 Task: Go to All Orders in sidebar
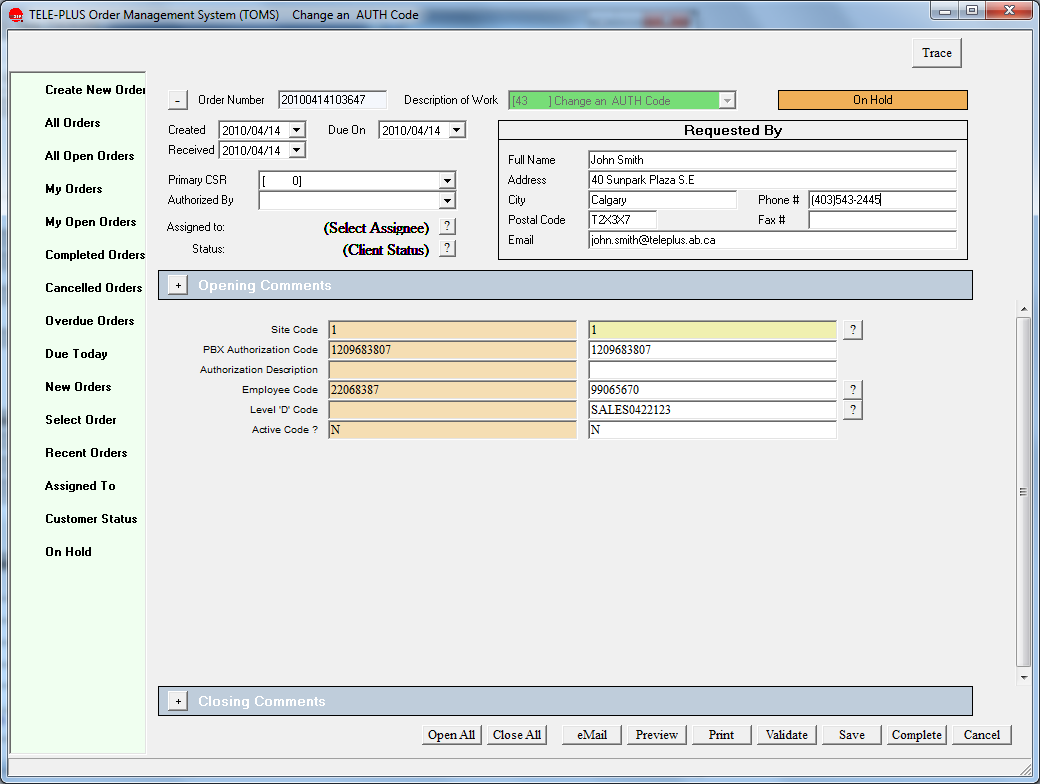tap(73, 123)
